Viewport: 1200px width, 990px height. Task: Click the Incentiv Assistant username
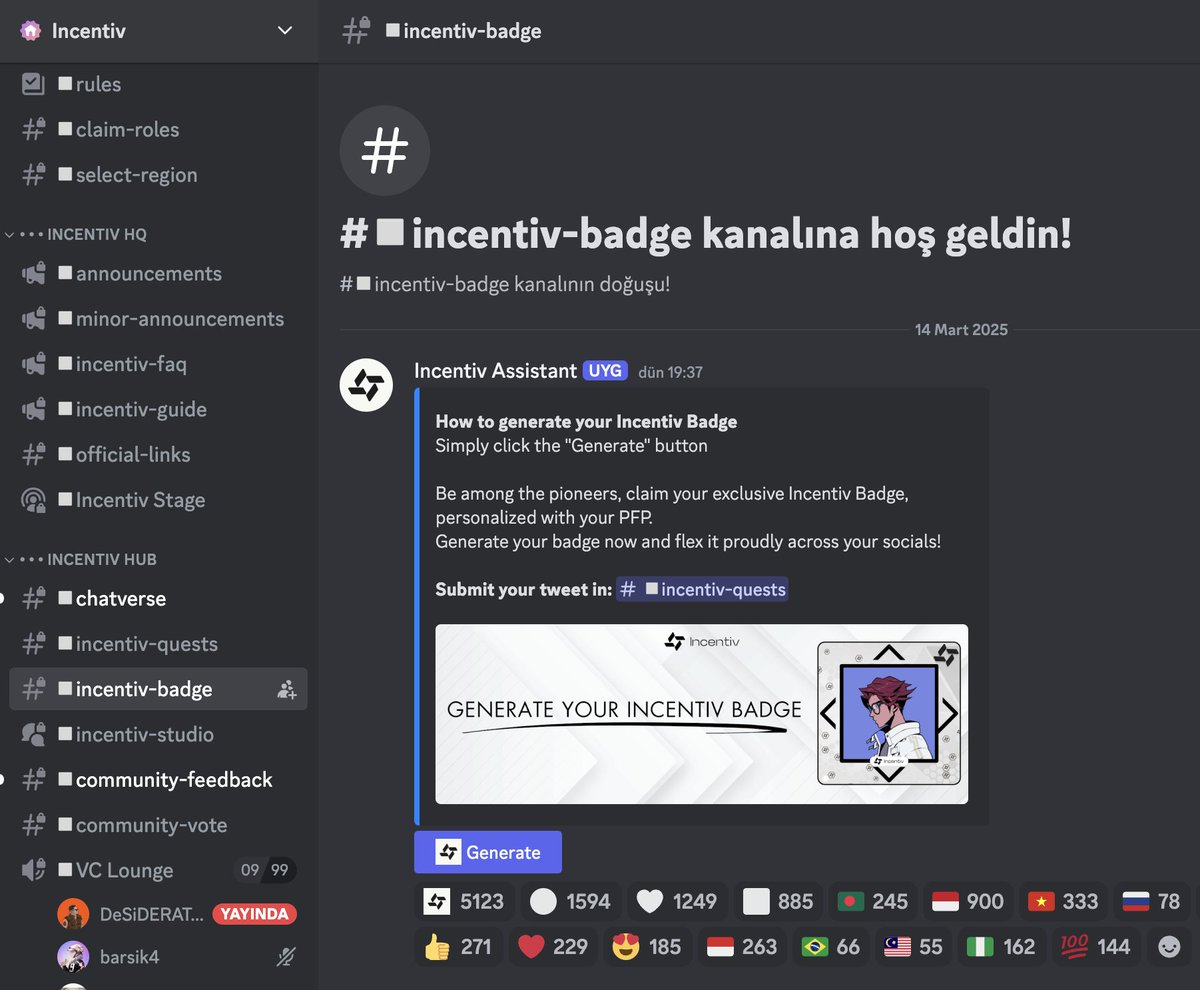(x=495, y=371)
